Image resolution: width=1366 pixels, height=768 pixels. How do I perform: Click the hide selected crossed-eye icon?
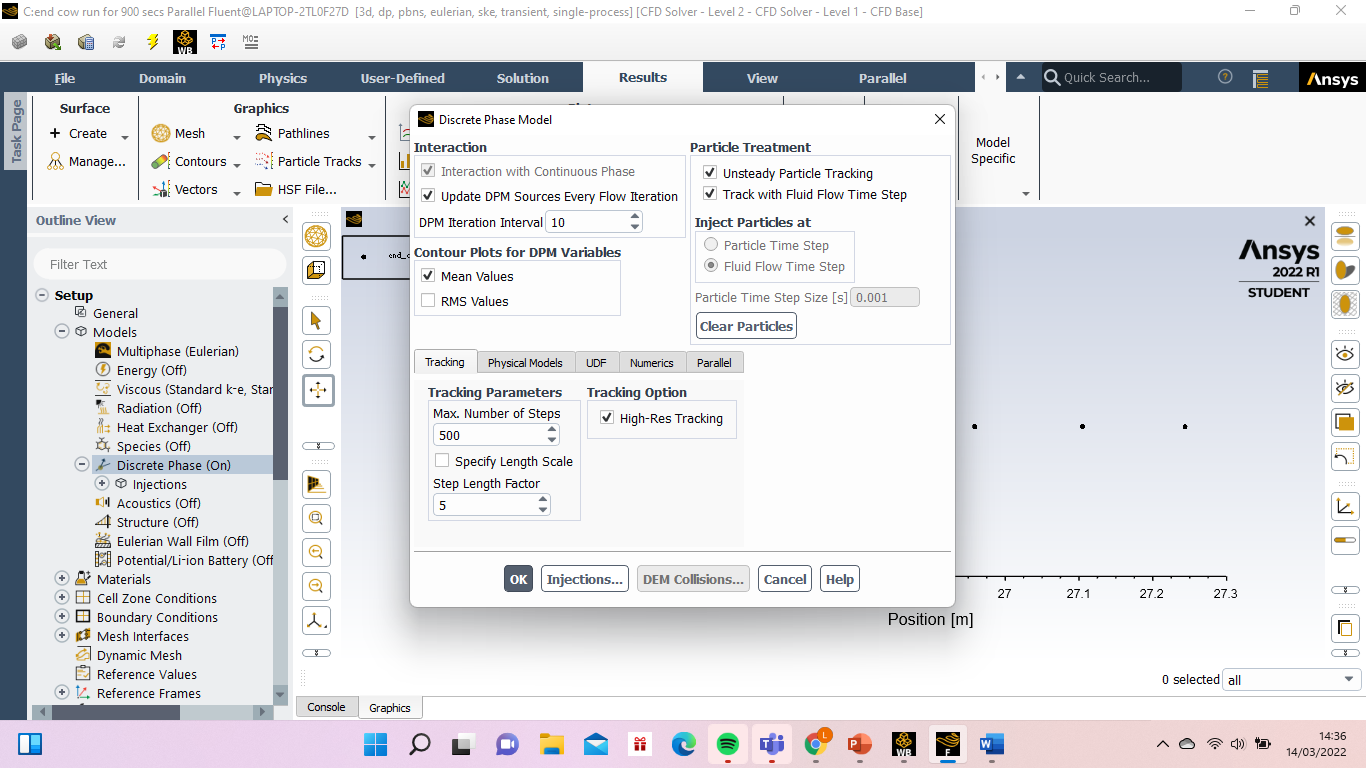[x=1345, y=388]
